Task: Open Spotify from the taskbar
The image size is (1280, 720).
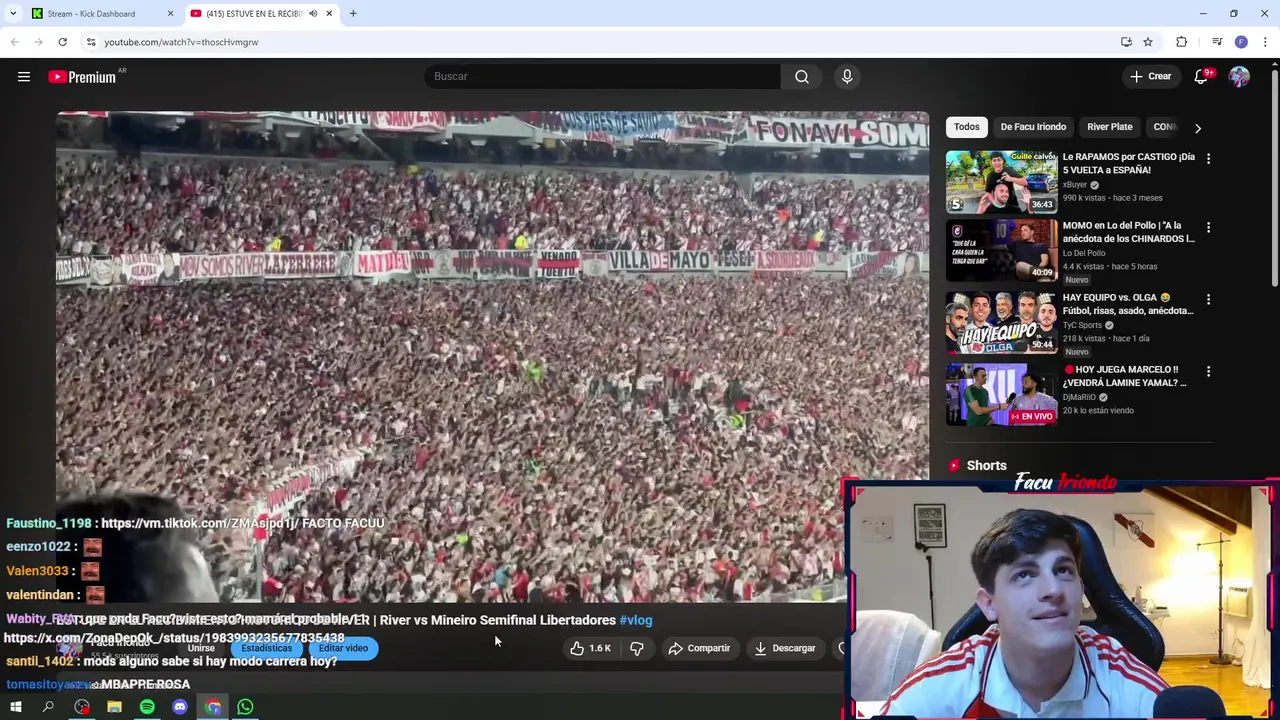Action: pos(147,708)
